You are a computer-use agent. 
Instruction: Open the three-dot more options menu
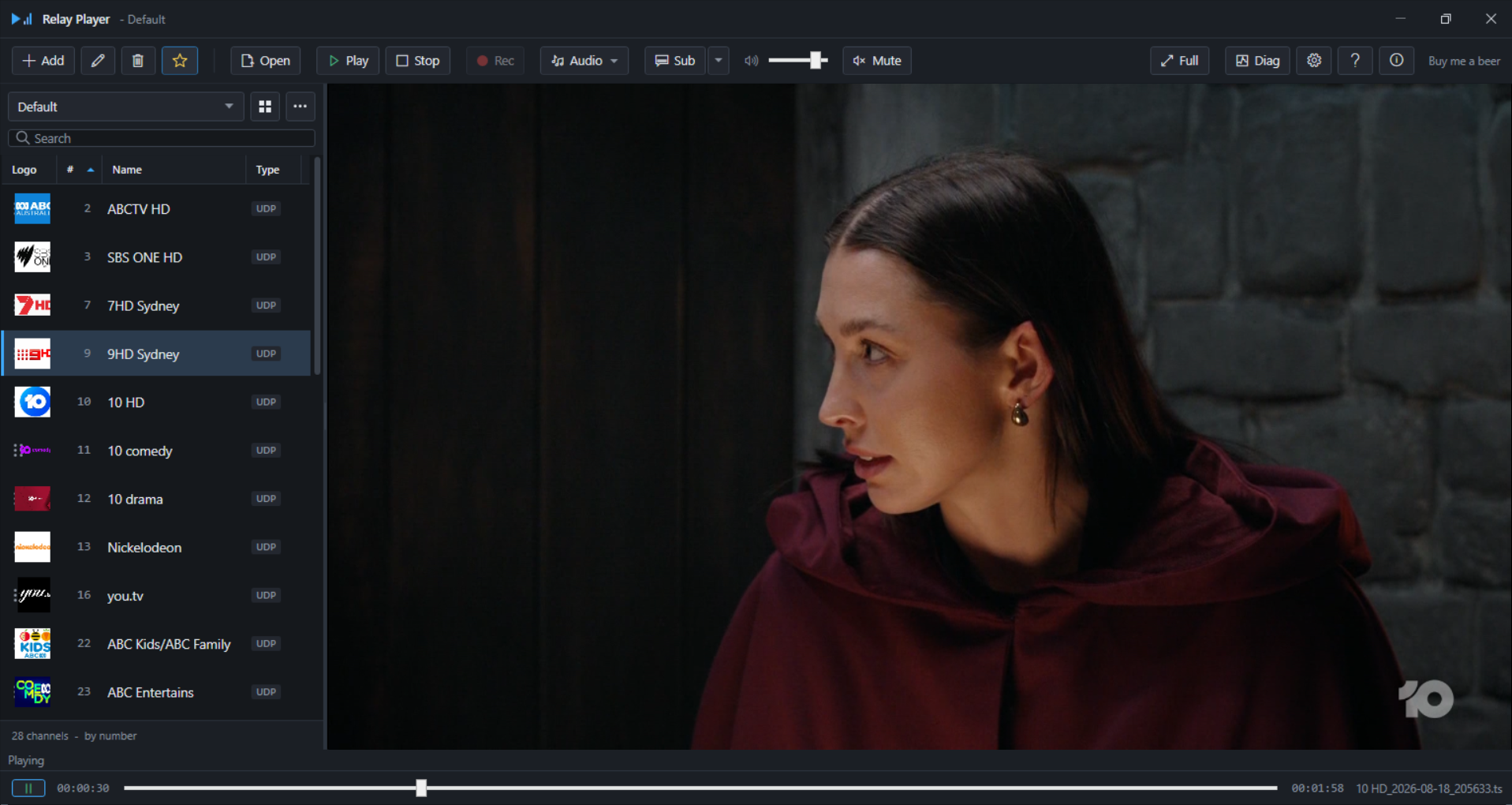coord(301,107)
